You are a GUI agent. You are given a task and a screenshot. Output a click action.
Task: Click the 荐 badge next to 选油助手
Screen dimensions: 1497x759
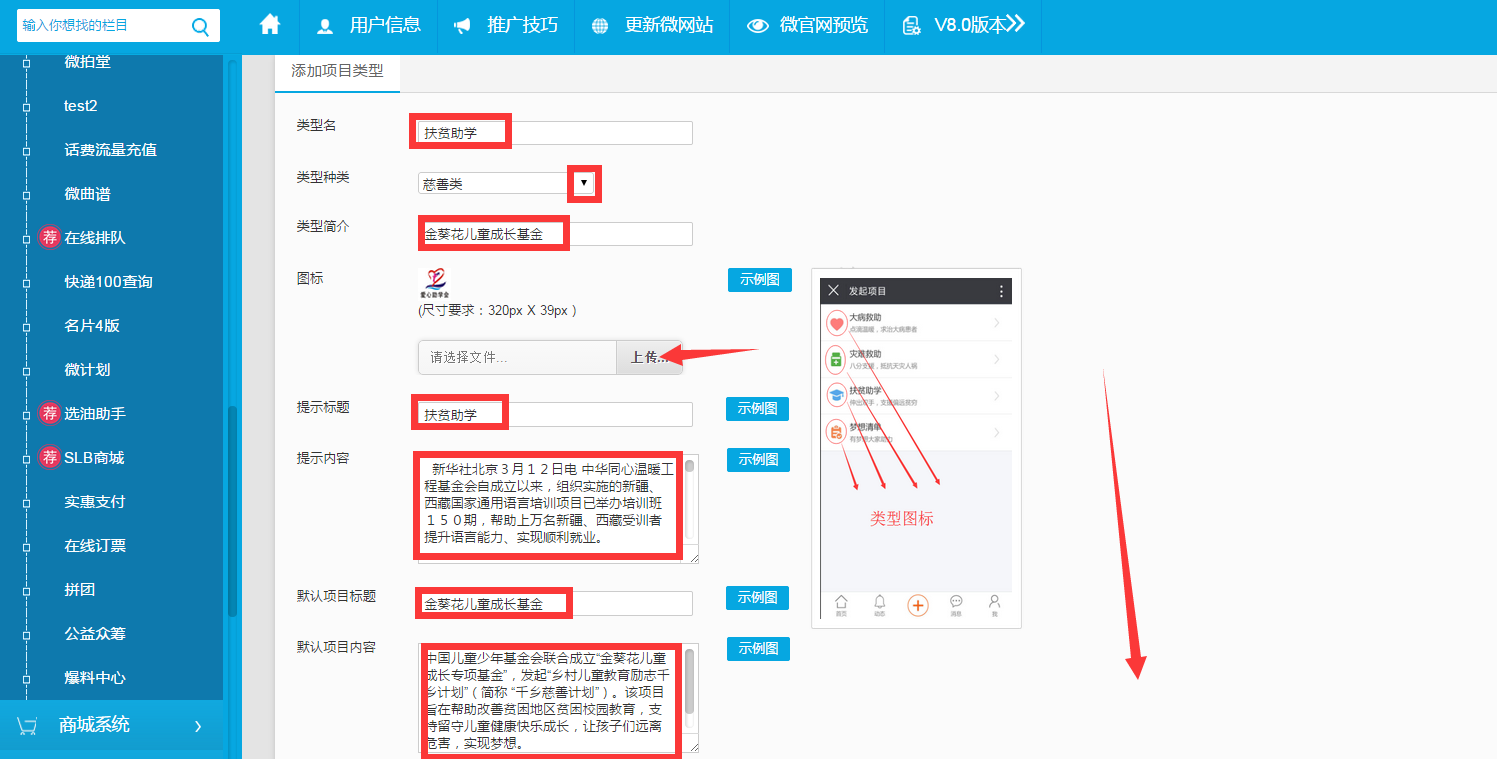tap(50, 413)
